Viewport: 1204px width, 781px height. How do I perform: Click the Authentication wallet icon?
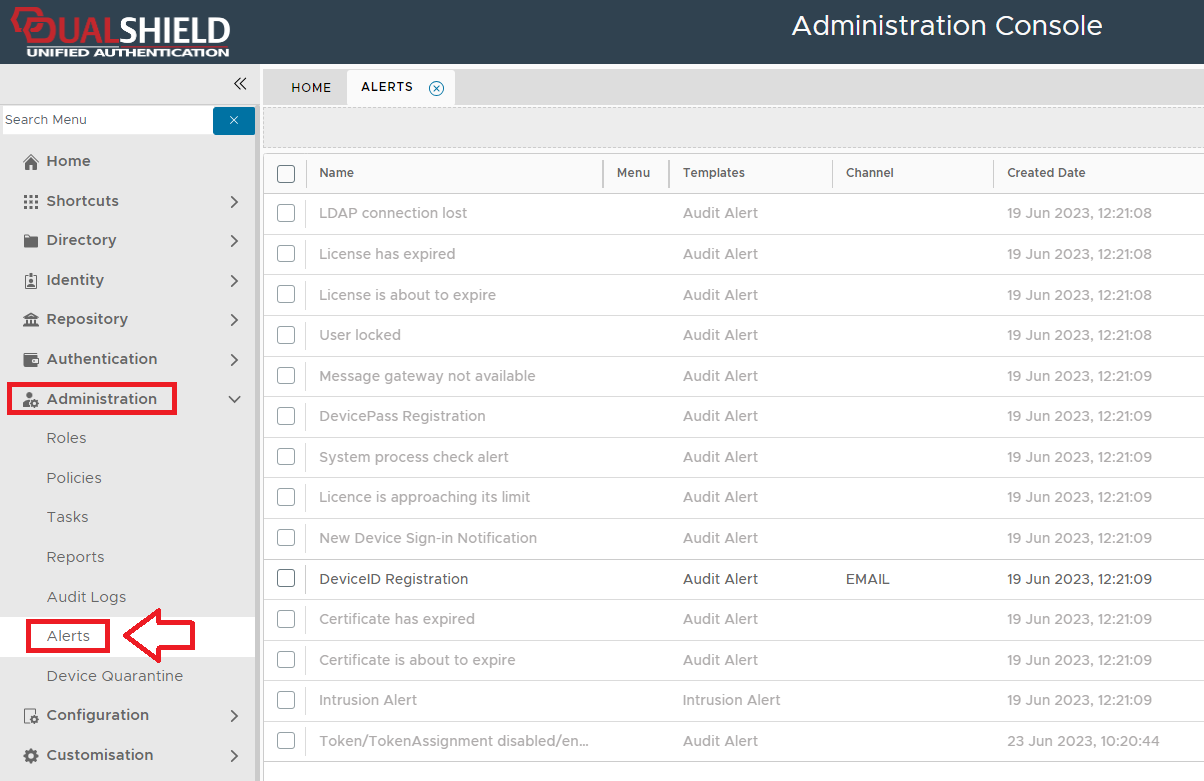31,360
